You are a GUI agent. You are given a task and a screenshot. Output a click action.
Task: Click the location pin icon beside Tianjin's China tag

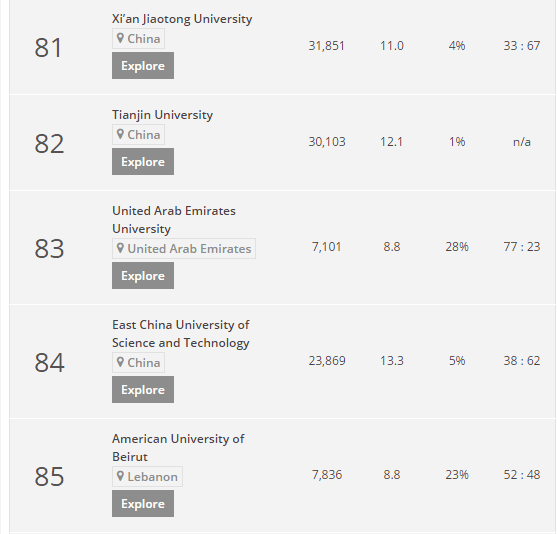[x=120, y=134]
